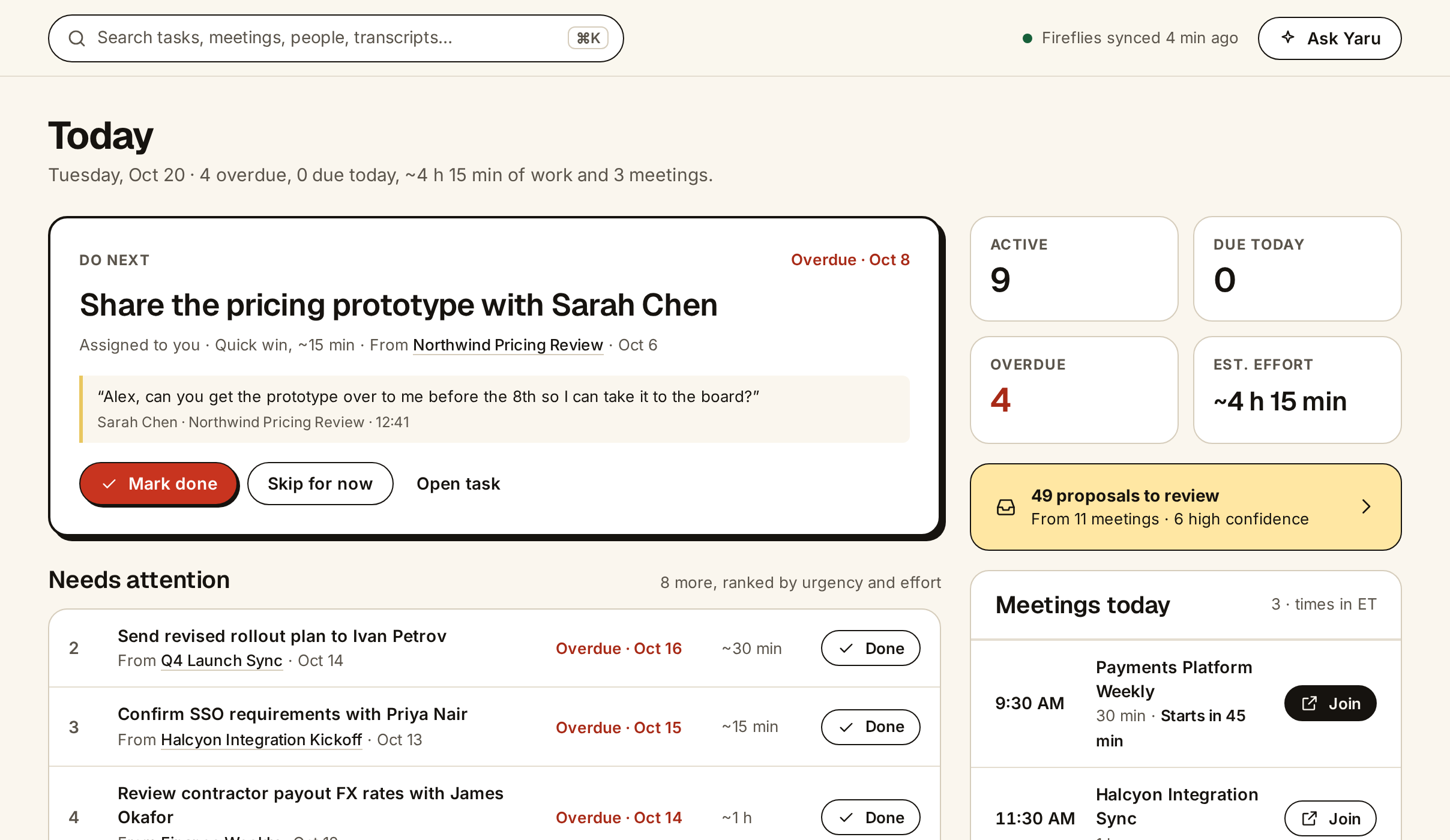Click Overdue · Oct 14 status
1450x840 pixels.
(x=619, y=818)
